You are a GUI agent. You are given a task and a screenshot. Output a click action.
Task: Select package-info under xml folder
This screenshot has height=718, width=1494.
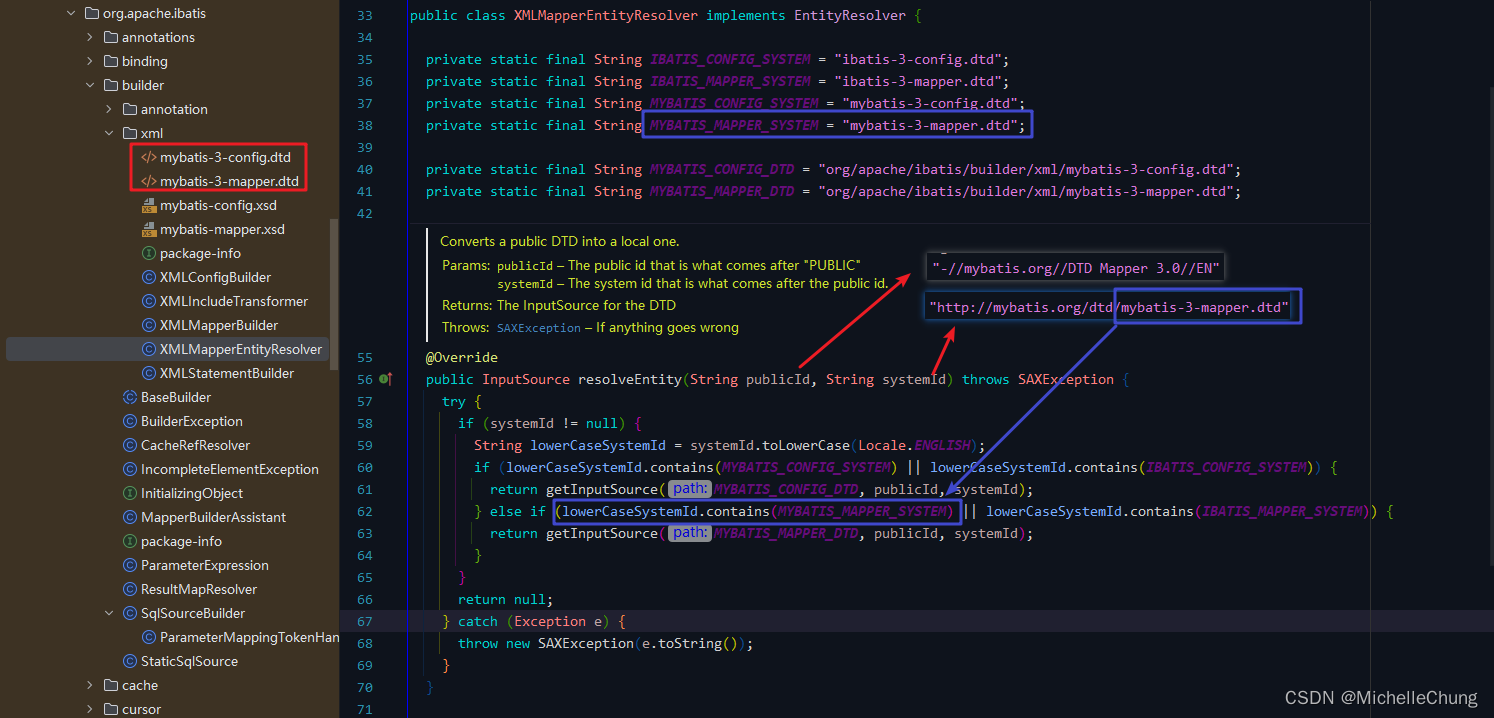(x=200, y=253)
